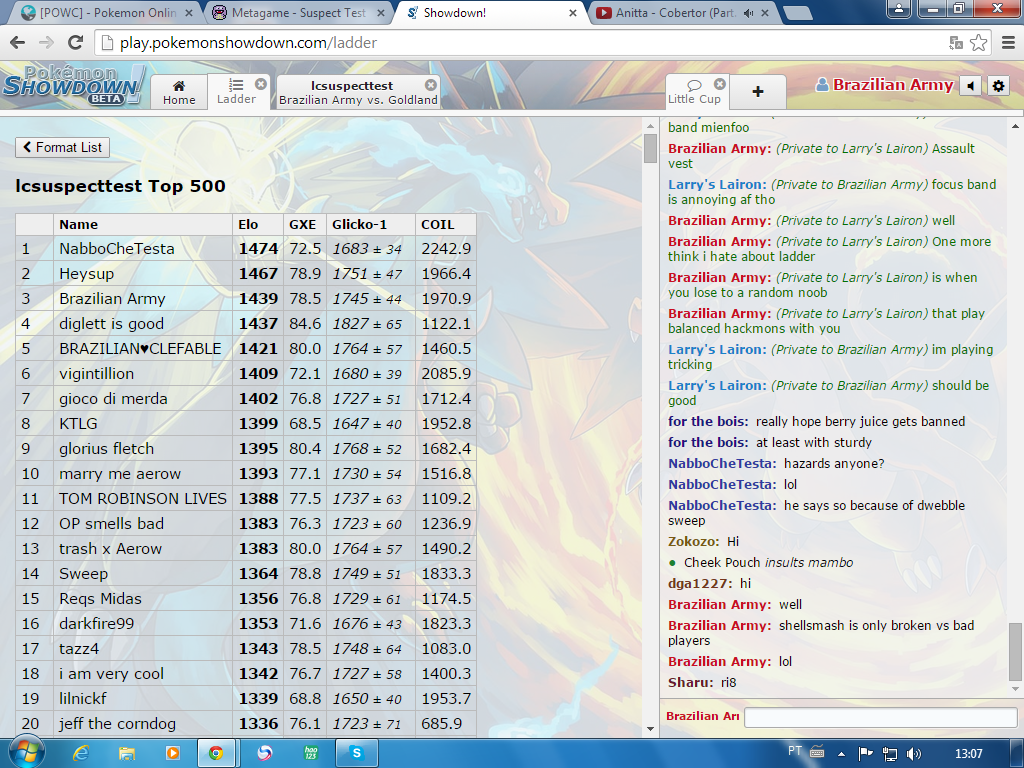This screenshot has width=1024, height=768.
Task: Launch Internet Explorer from the taskbar
Action: point(81,753)
